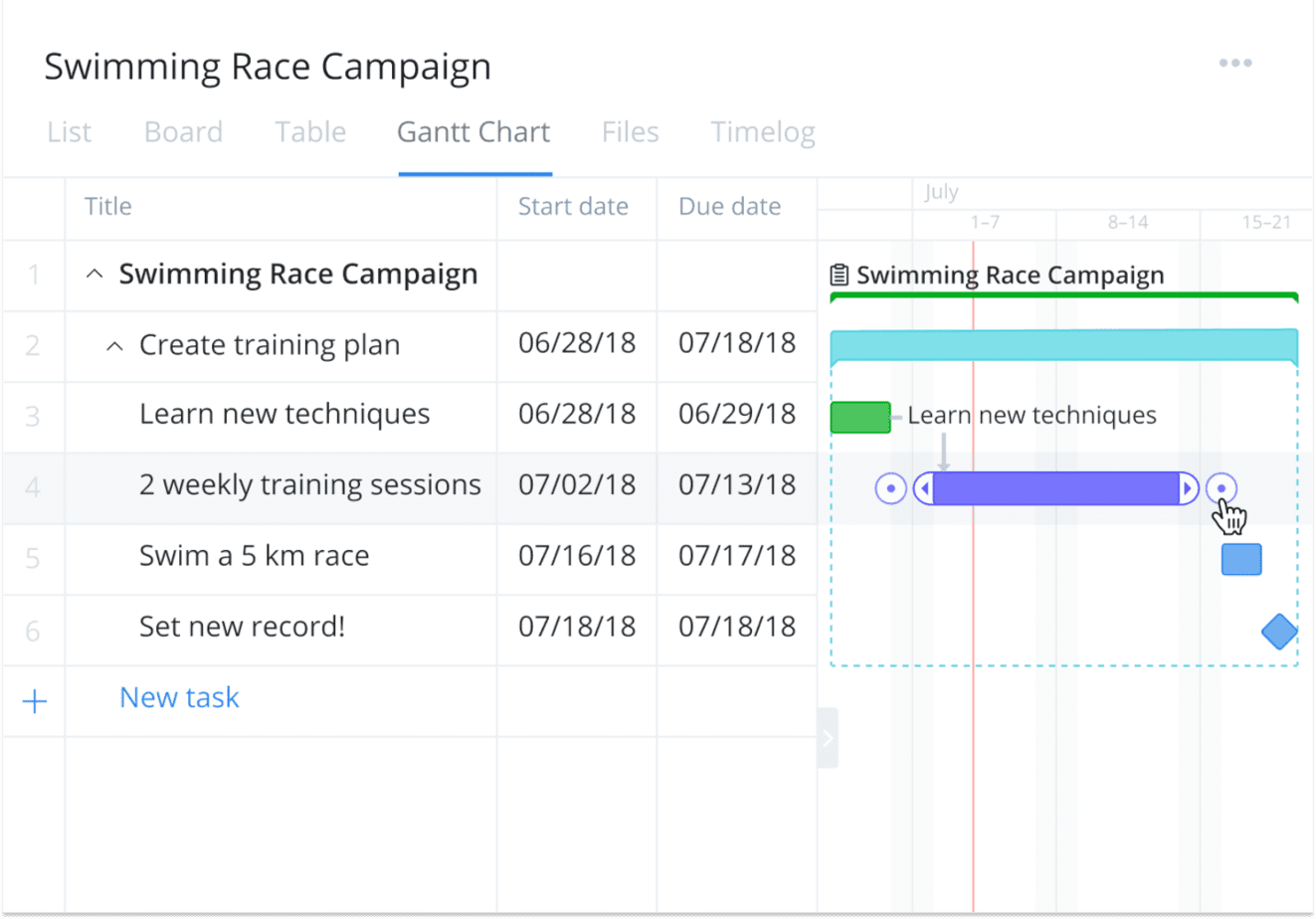The image size is (1316, 919).
Task: Click the right resize handle of purple task bar
Action: pyautogui.click(x=1188, y=488)
